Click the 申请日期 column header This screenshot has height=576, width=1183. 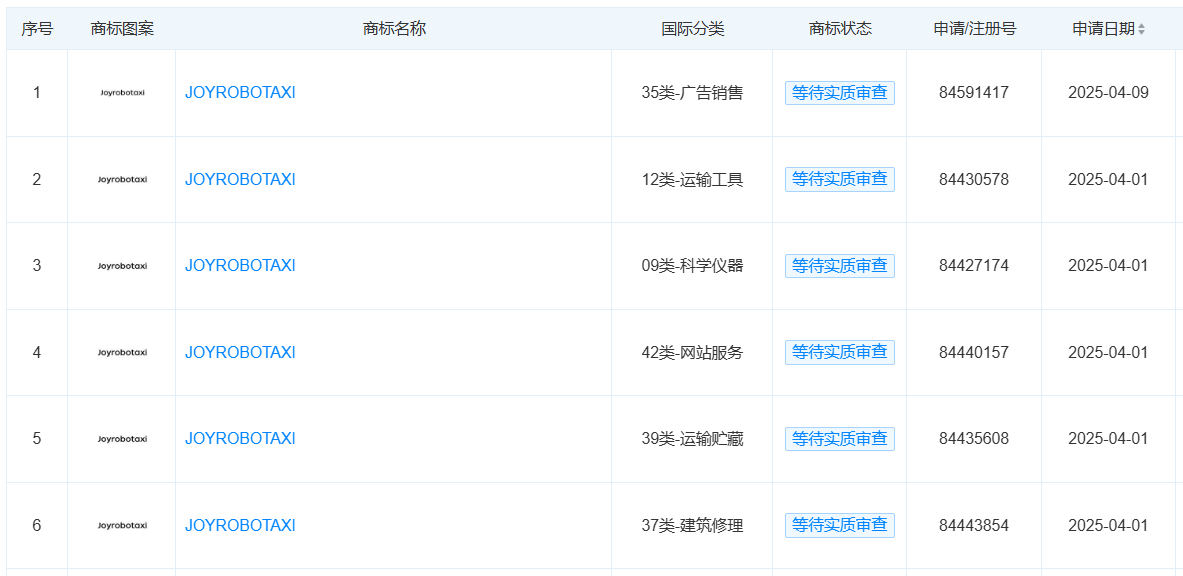(x=1103, y=29)
